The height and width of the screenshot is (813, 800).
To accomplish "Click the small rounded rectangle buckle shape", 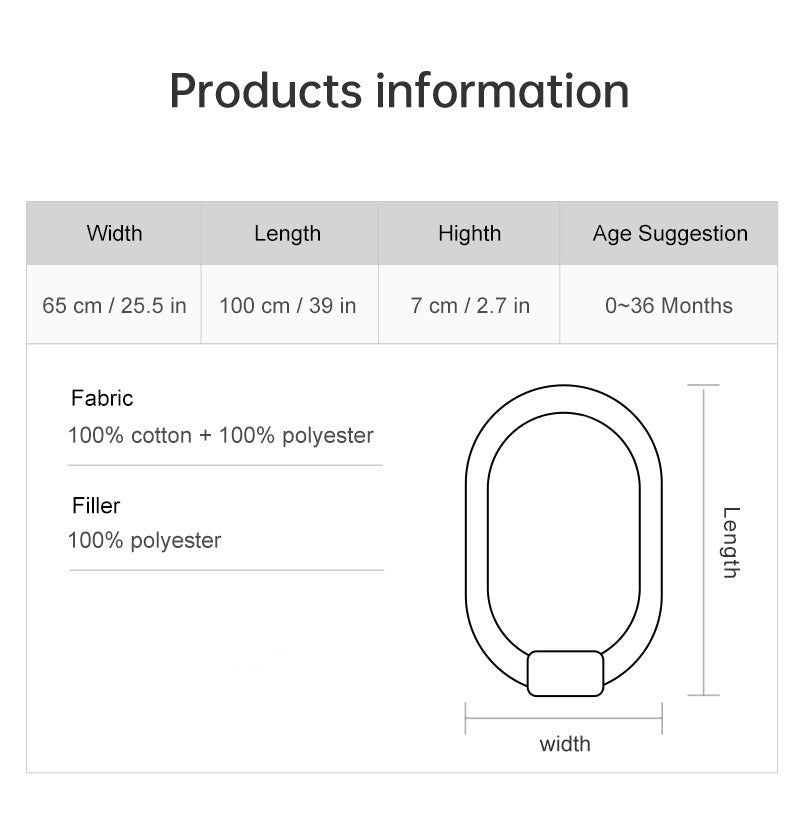I will pos(565,674).
